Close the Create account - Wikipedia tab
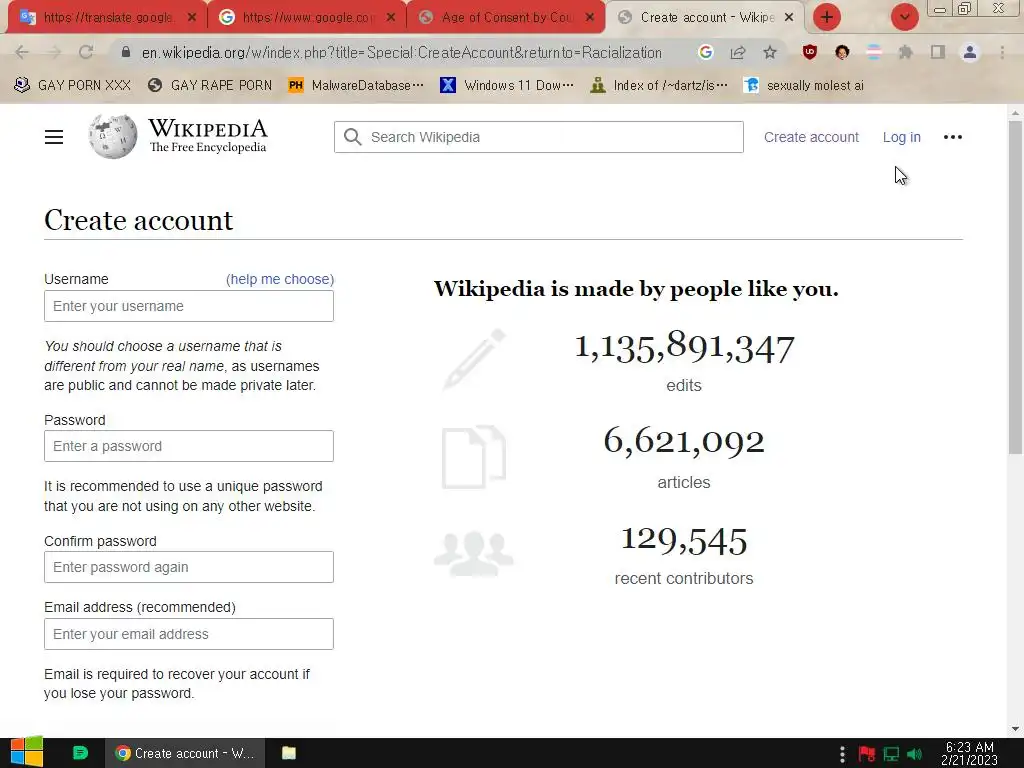The height and width of the screenshot is (768, 1024). click(x=789, y=17)
